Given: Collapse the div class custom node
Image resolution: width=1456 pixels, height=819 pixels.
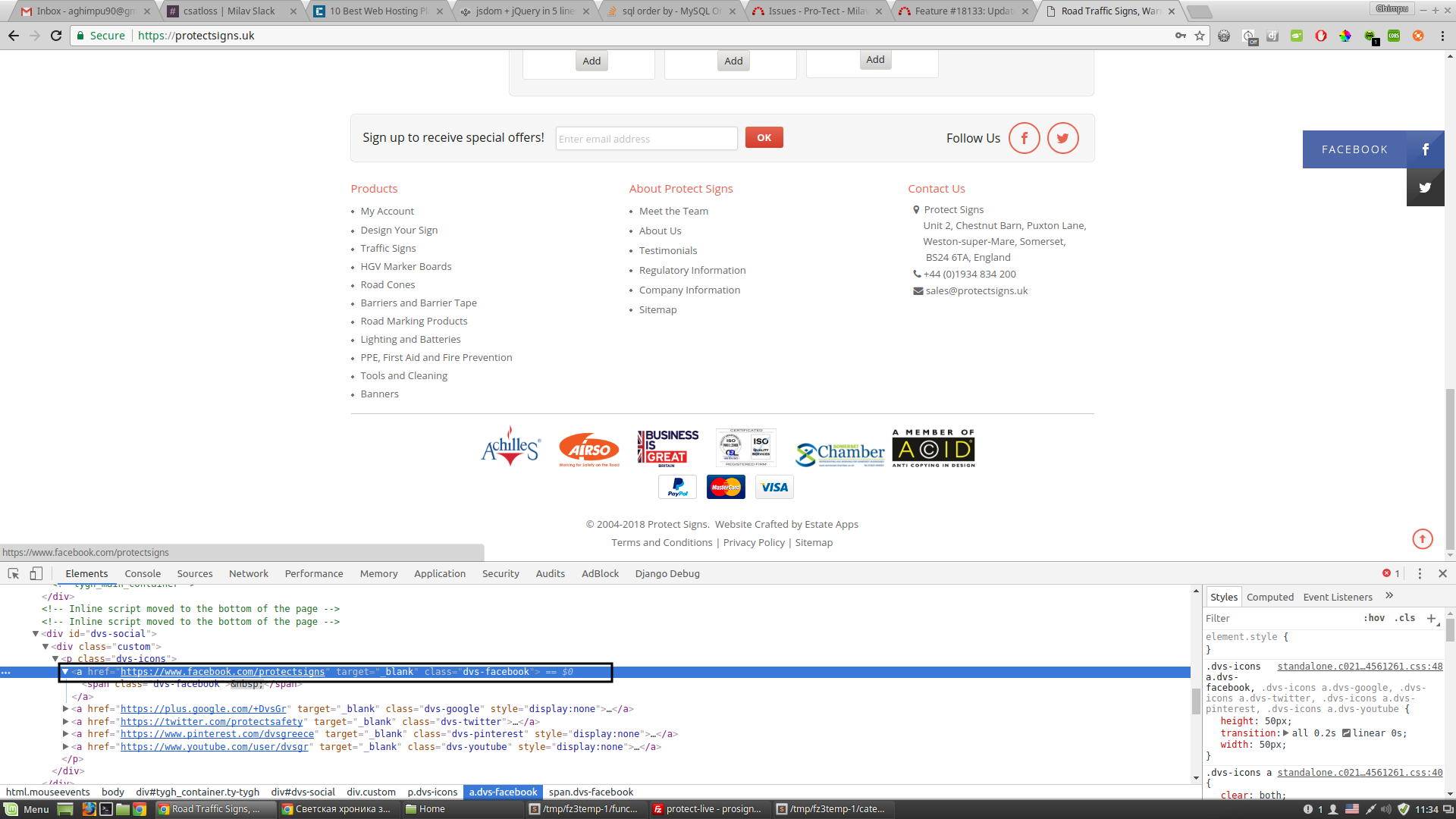Looking at the screenshot, I should (45, 647).
